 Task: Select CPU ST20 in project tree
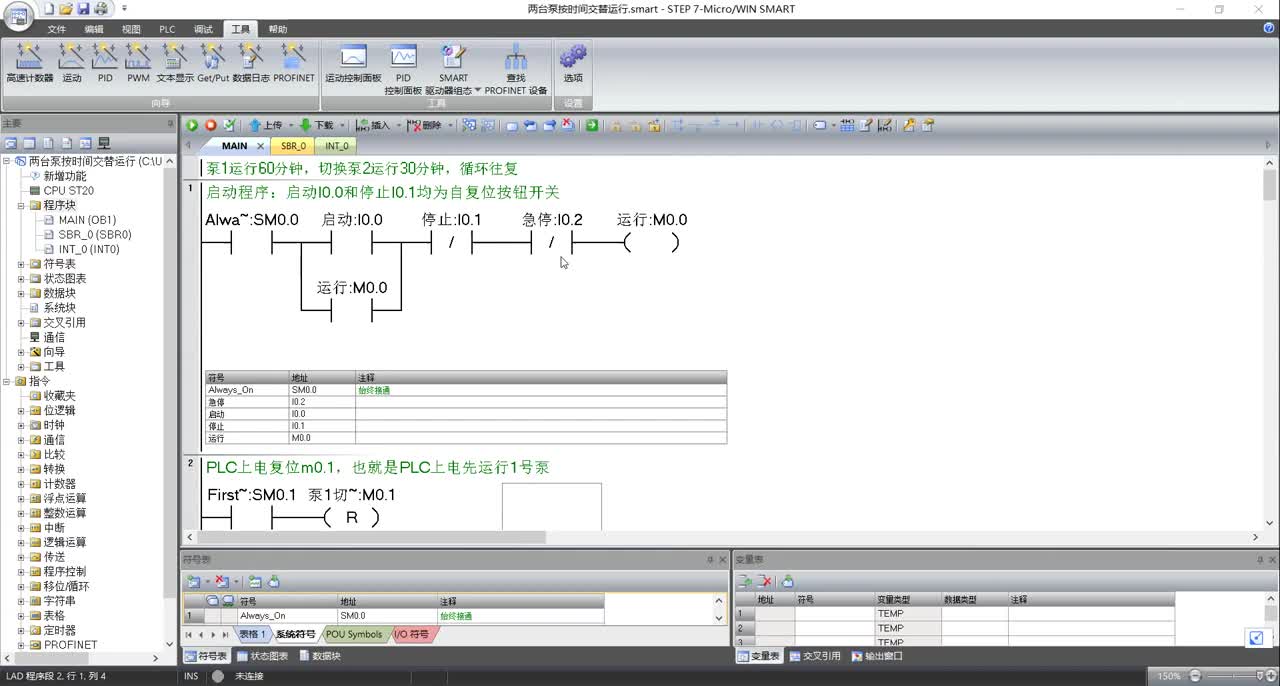click(68, 191)
